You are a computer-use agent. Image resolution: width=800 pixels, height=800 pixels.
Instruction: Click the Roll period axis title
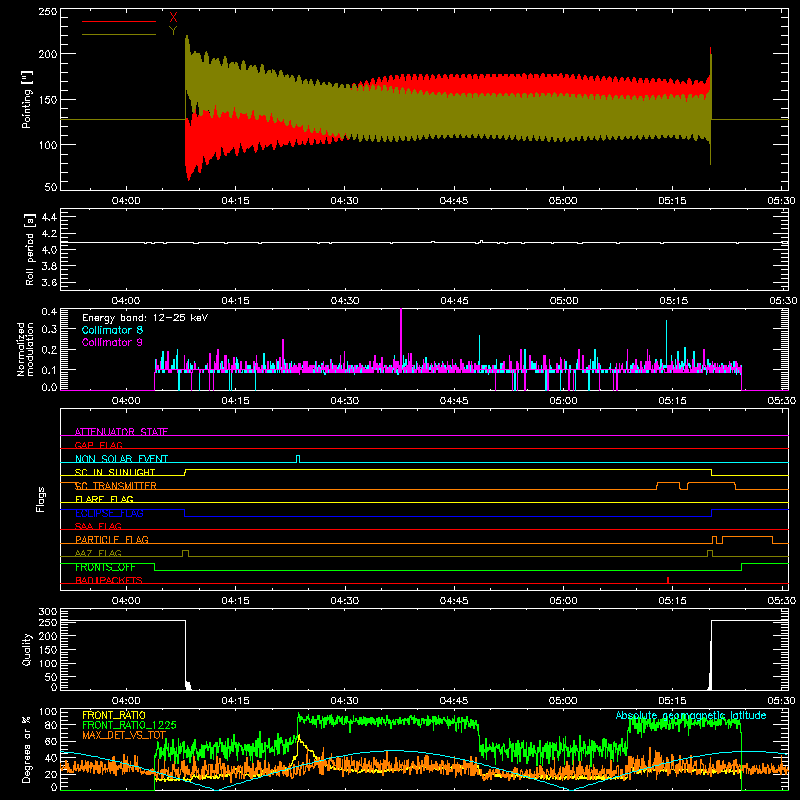(29, 249)
